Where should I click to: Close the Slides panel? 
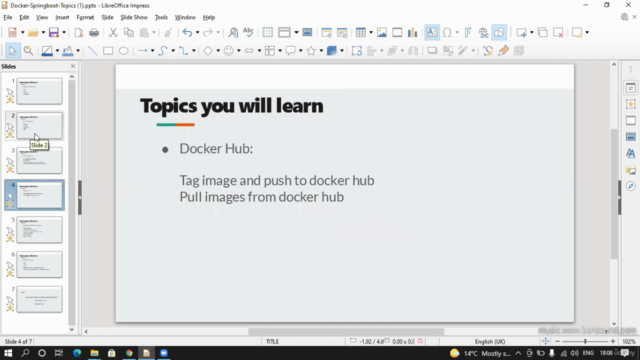click(x=73, y=66)
